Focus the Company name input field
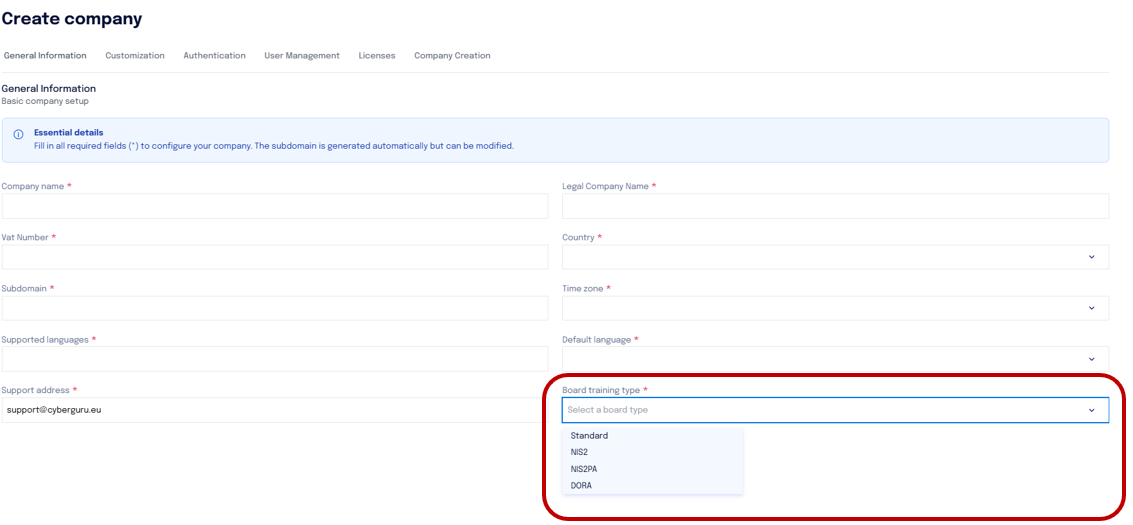This screenshot has width=1133, height=525. (x=275, y=206)
